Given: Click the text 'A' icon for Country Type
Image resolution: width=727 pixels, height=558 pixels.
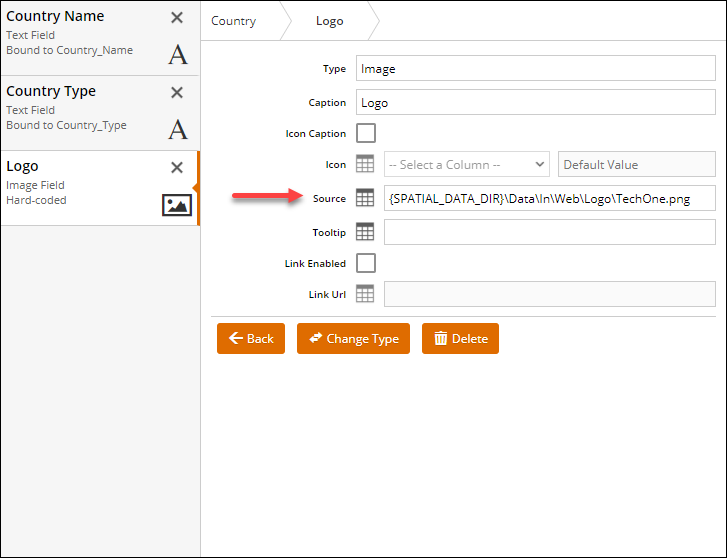Looking at the screenshot, I should click(x=177, y=129).
